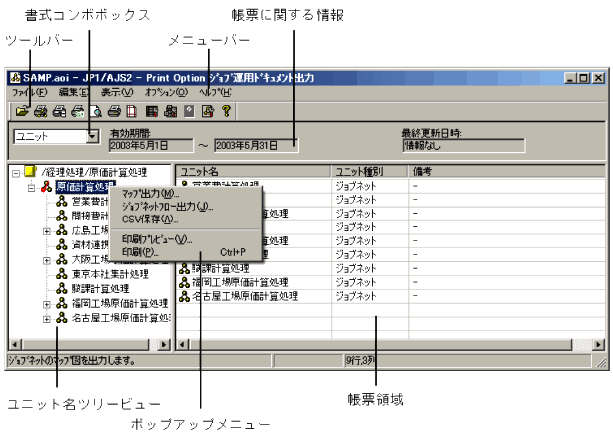
Task: Click the 2003年5月31日 end date field
Action: tap(256, 145)
